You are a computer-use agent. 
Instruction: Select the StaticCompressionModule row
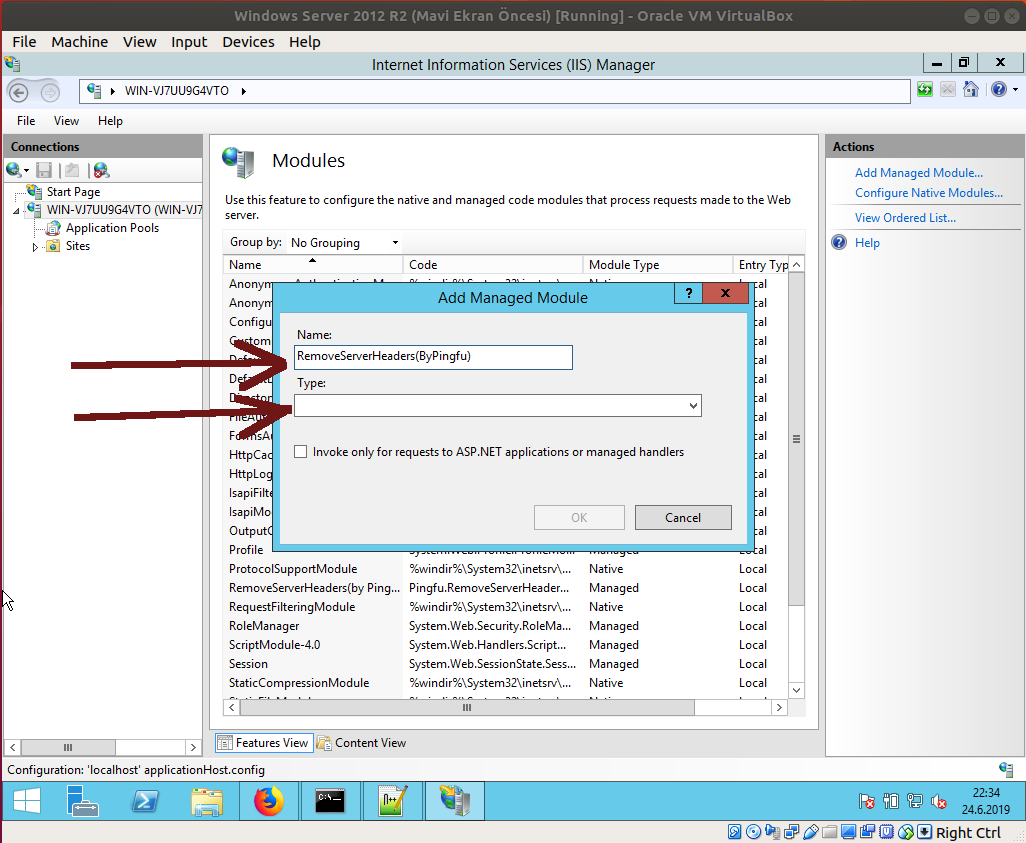click(x=506, y=683)
